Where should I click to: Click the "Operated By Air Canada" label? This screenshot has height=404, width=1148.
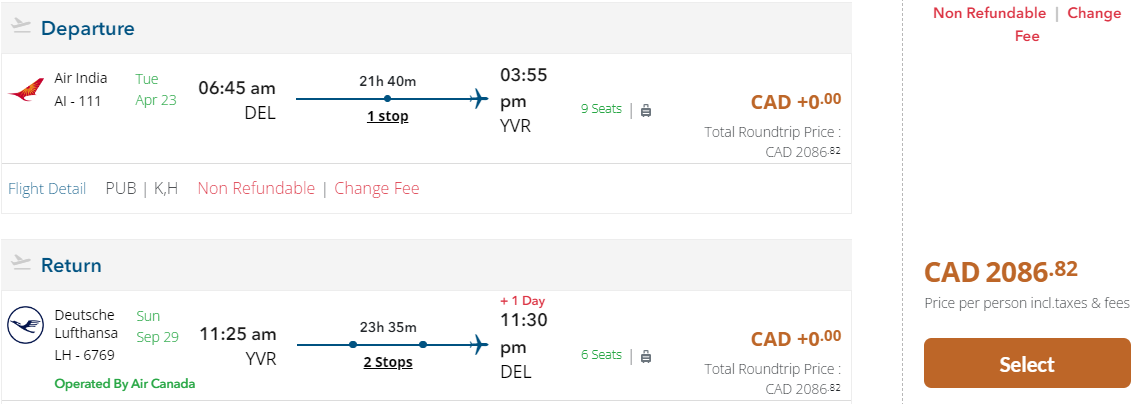(x=125, y=383)
